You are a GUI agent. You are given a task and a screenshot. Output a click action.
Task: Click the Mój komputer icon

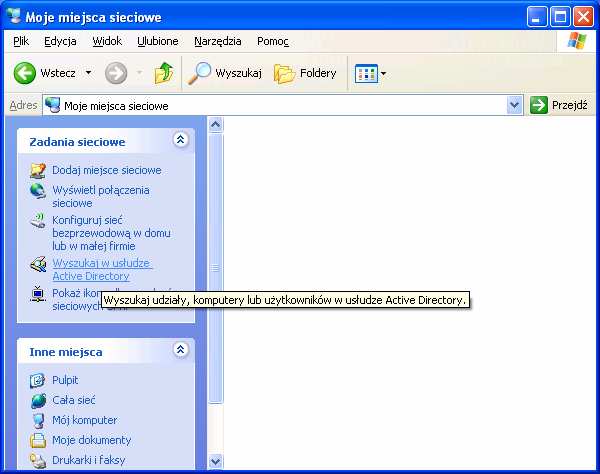(38, 420)
